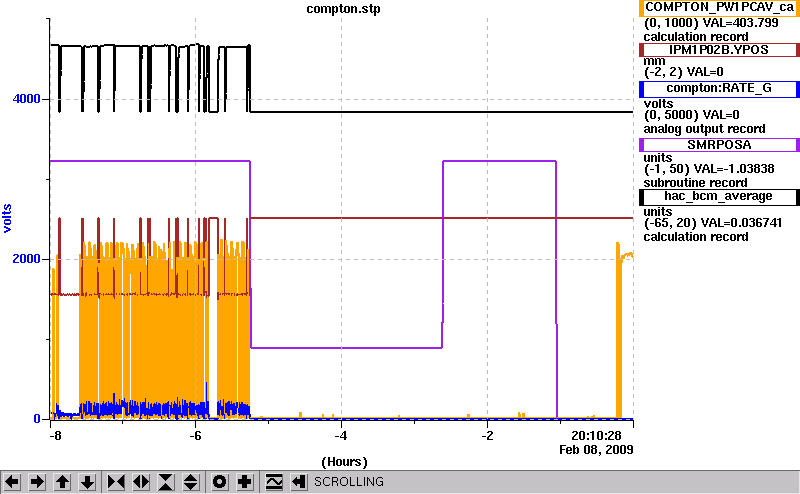The image size is (800, 494).
Task: Click the -2 hours x-axis label
Action: [x=487, y=436]
